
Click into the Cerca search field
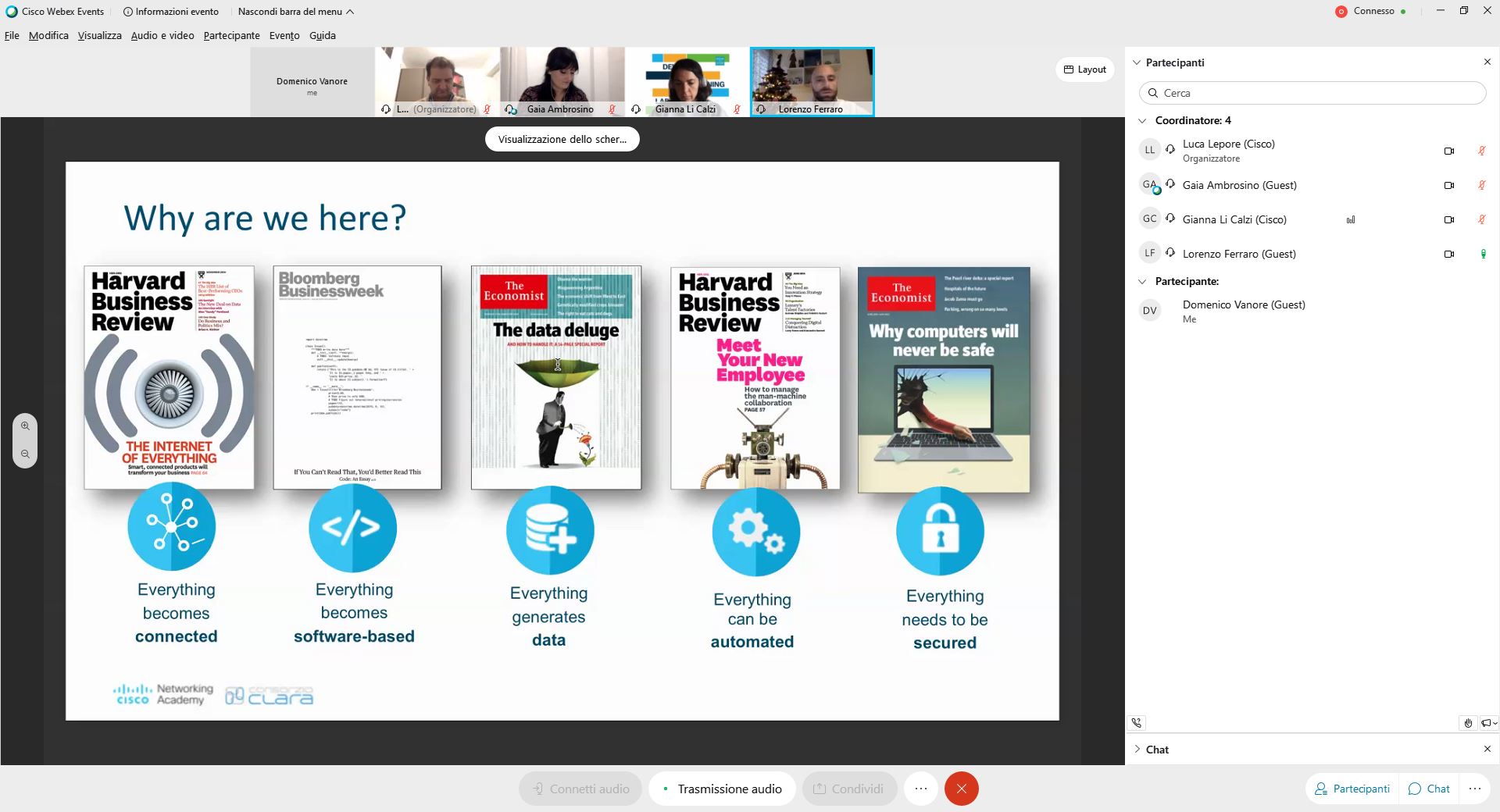pyautogui.click(x=1312, y=93)
